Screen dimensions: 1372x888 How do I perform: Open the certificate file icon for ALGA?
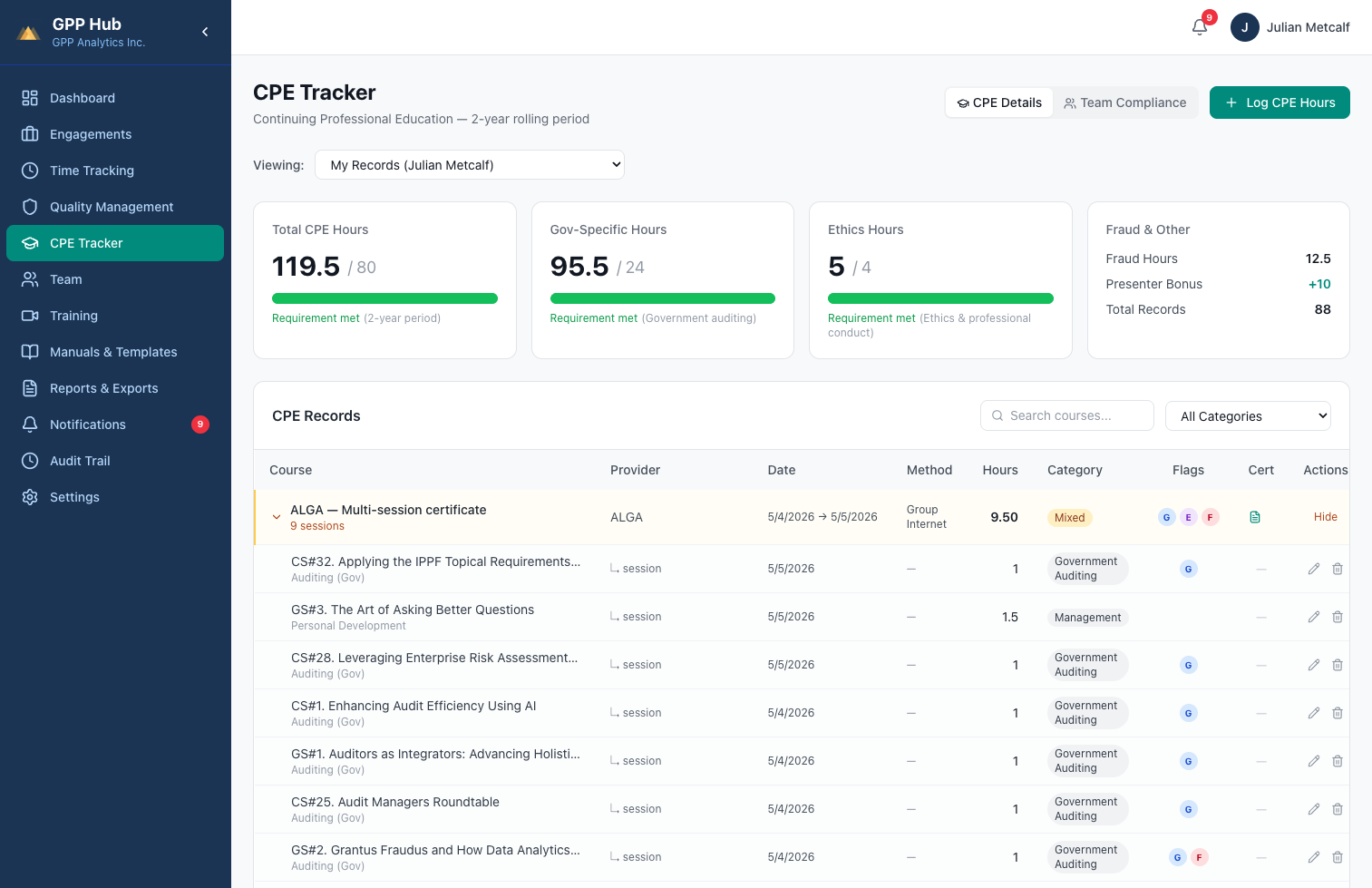[1255, 517]
